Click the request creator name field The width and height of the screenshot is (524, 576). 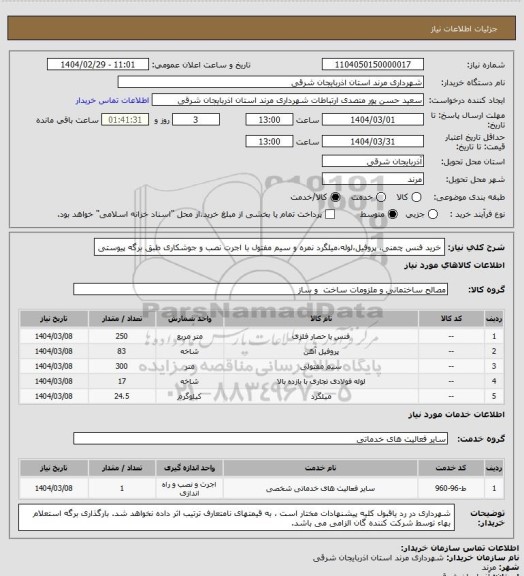pos(288,100)
